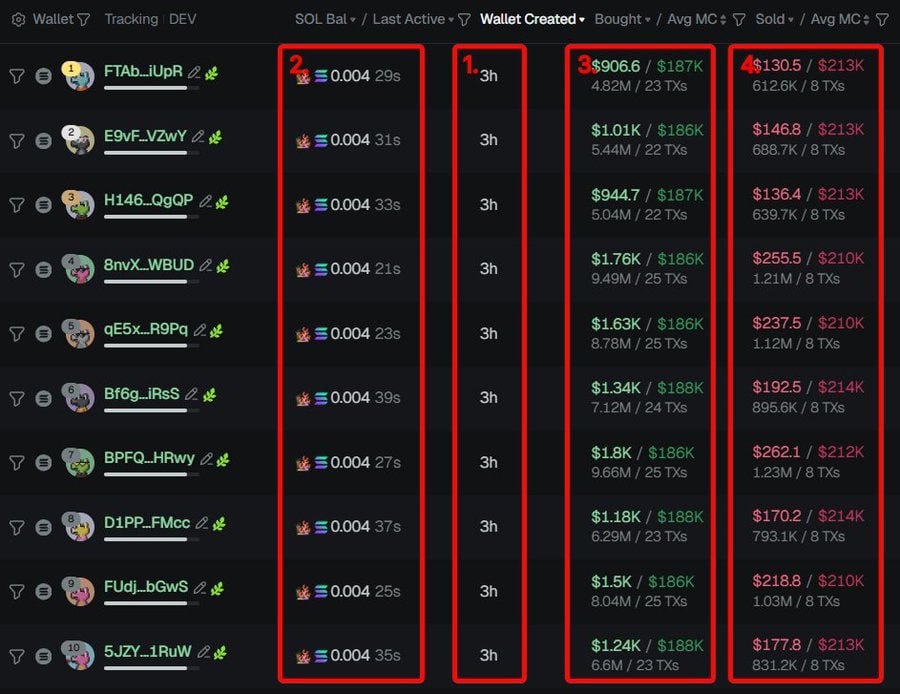
Task: Open wallet 5JZY...1RuW
Action: click(148, 651)
